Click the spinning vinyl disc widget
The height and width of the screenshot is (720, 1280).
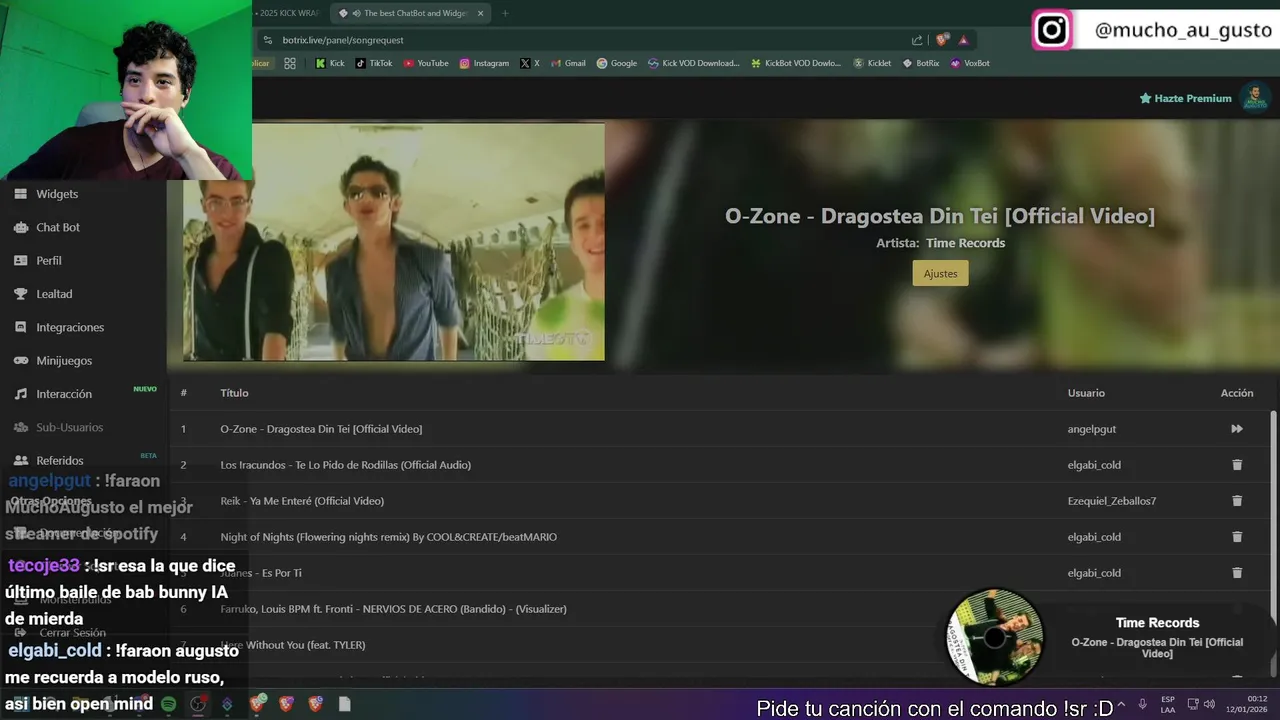[994, 637]
